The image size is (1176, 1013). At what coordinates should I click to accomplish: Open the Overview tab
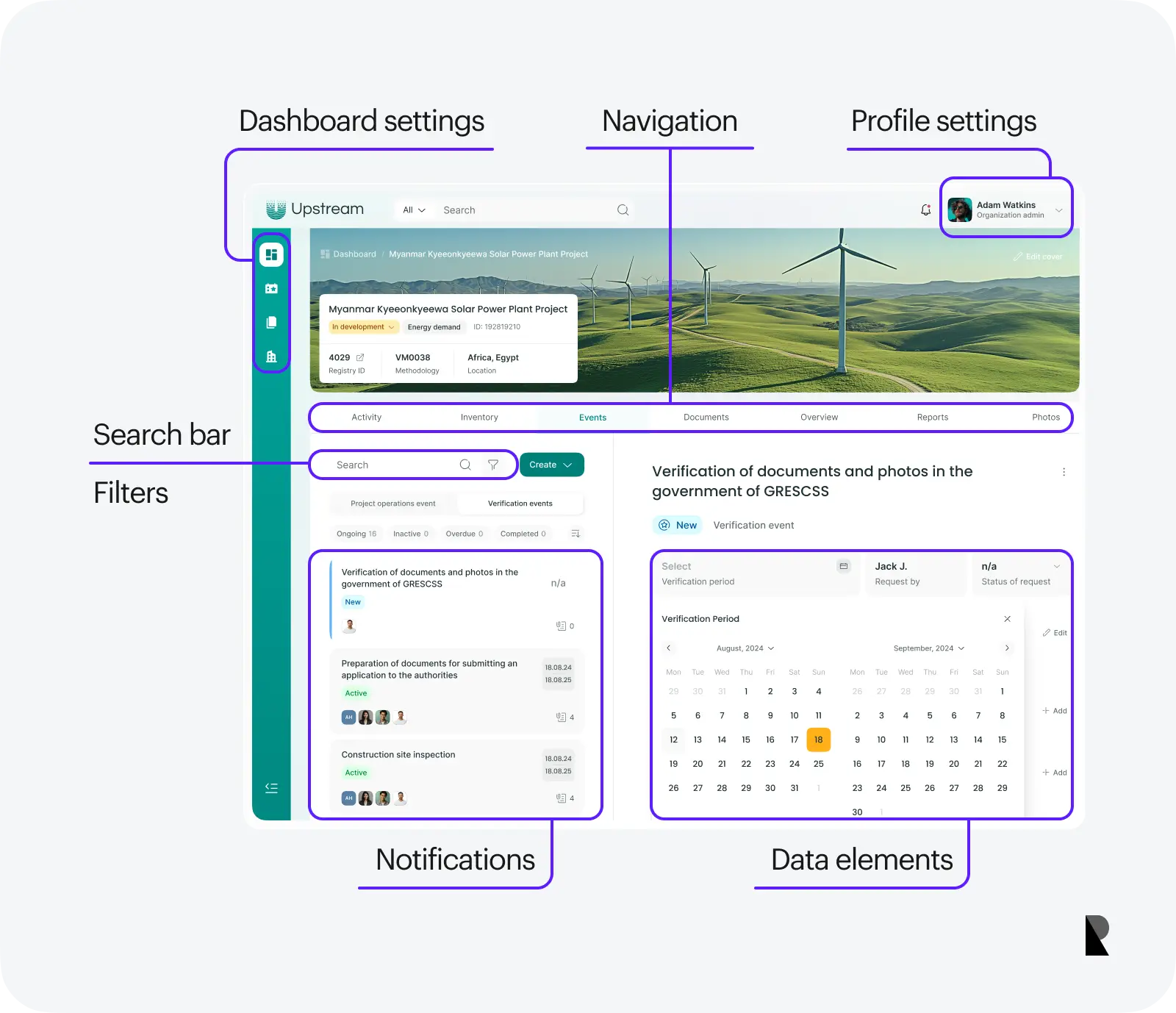820,418
